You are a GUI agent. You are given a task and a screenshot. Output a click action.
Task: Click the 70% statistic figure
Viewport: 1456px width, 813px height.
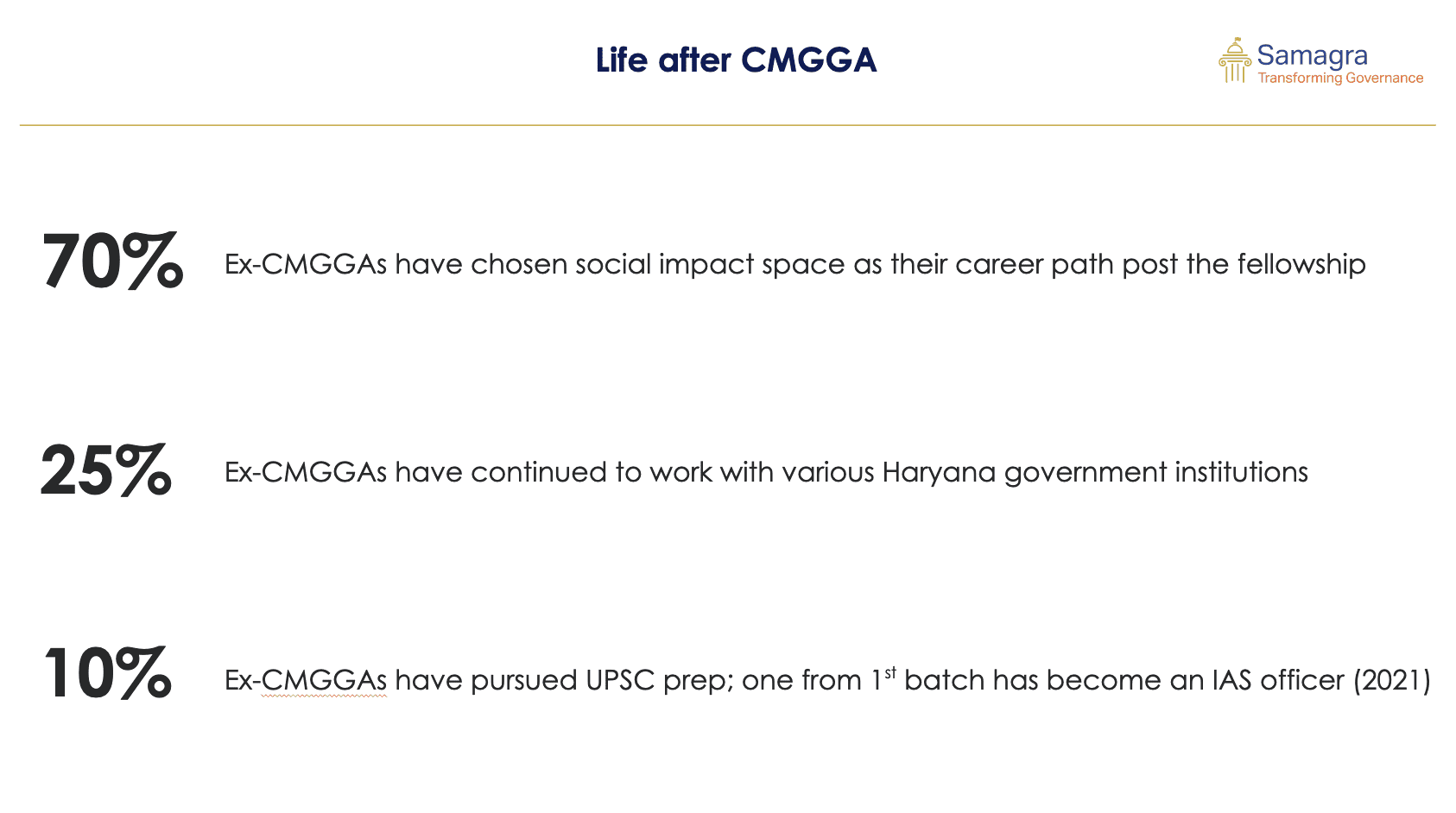click(x=112, y=262)
